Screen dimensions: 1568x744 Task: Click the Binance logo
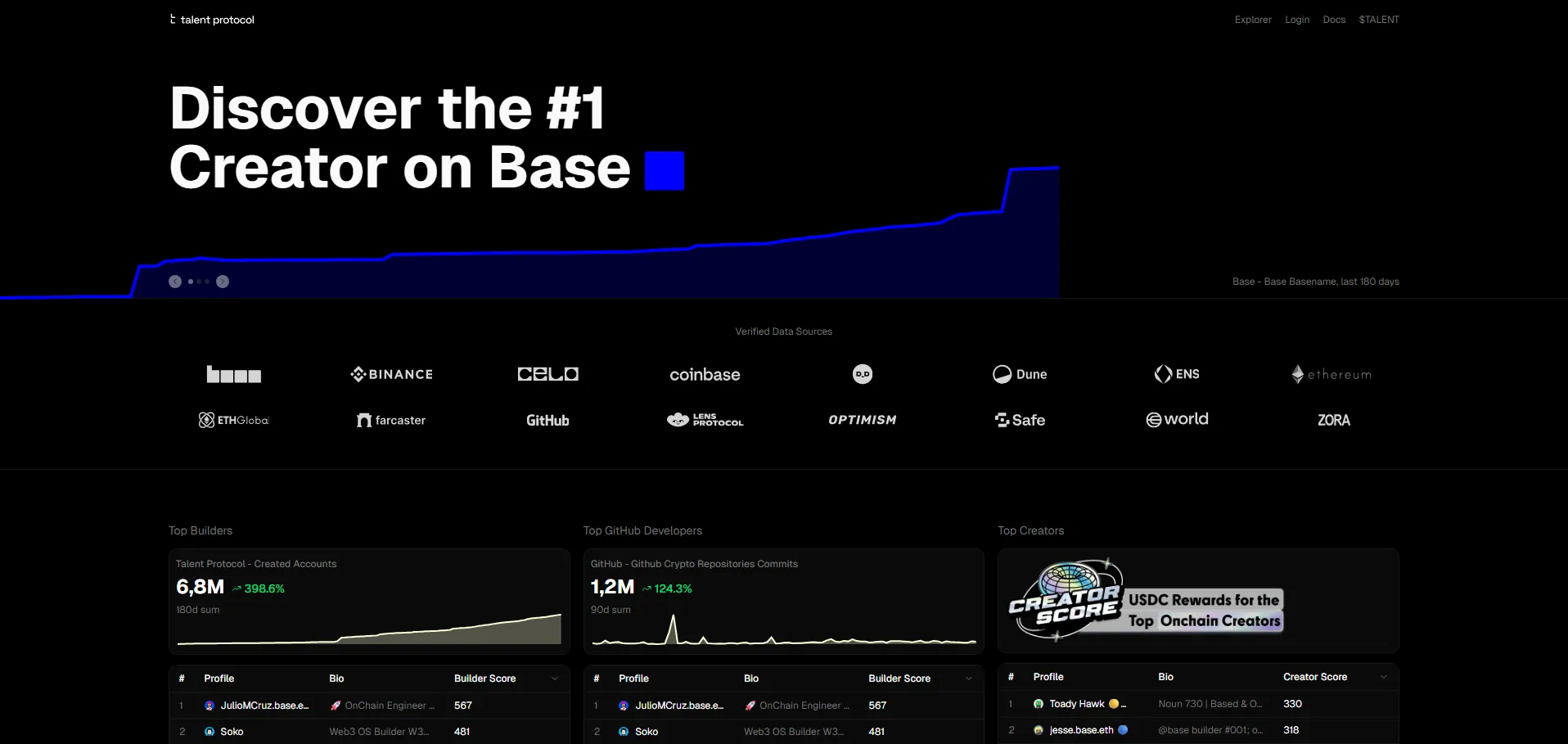(392, 374)
